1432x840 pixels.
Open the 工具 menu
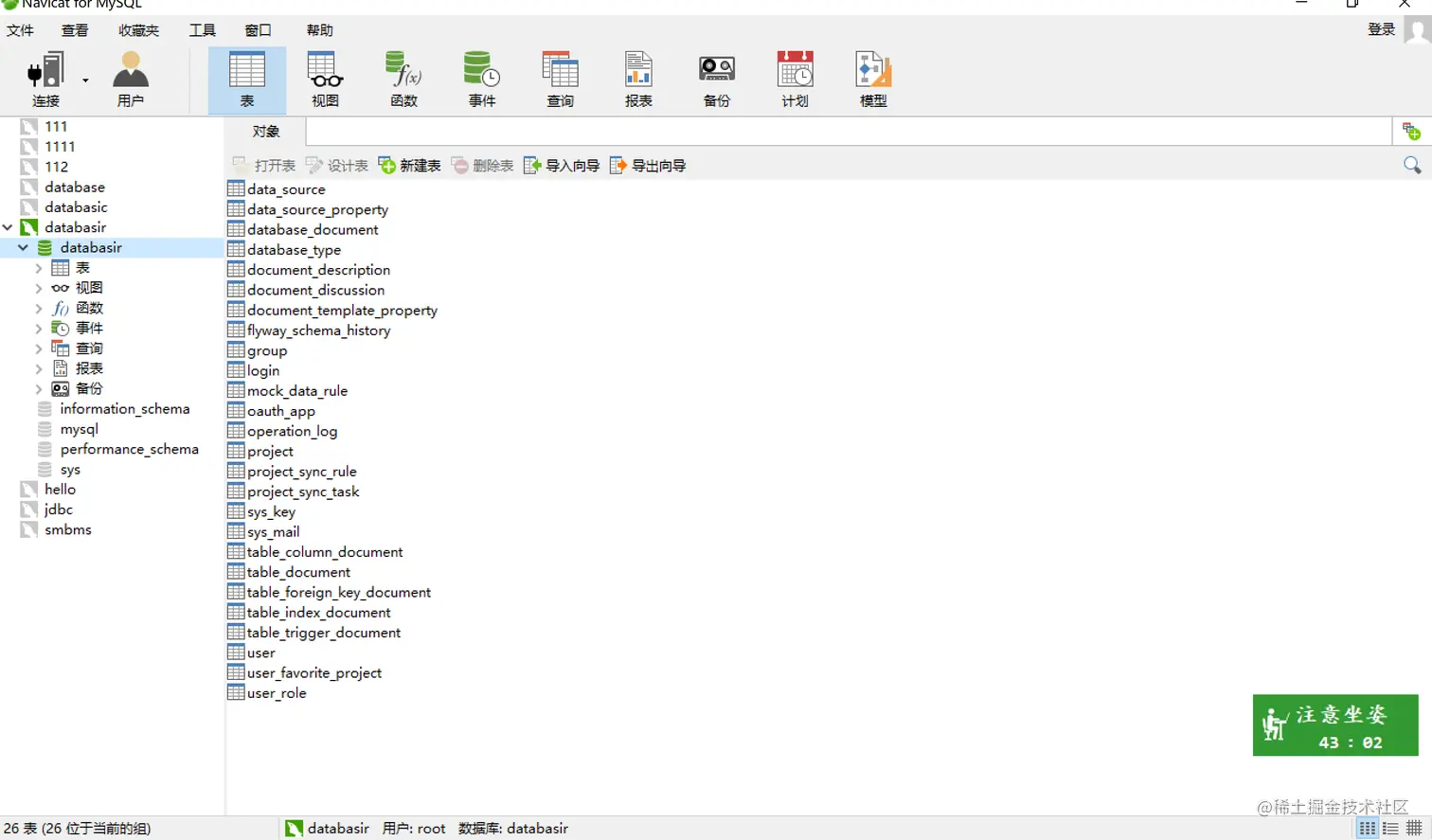[x=202, y=30]
